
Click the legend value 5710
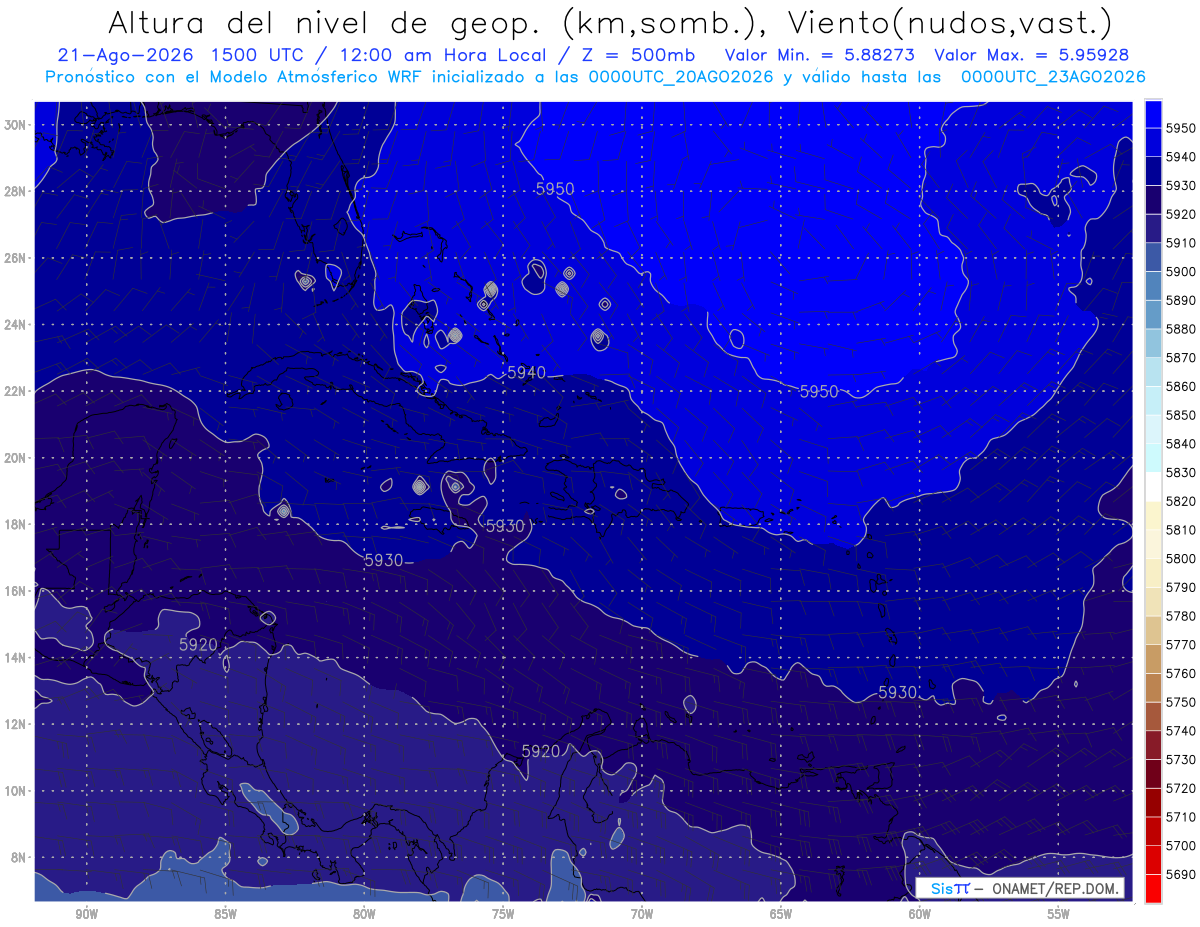tap(1181, 816)
